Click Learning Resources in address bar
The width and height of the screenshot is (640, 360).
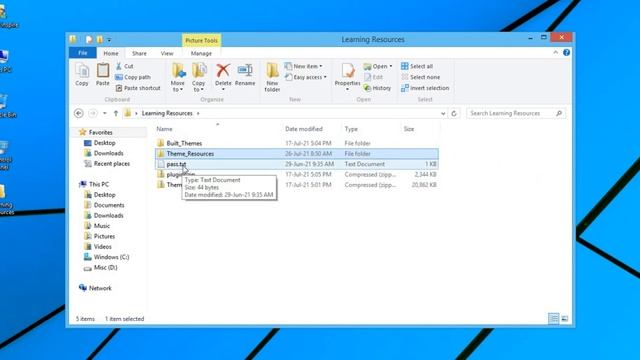(x=167, y=113)
